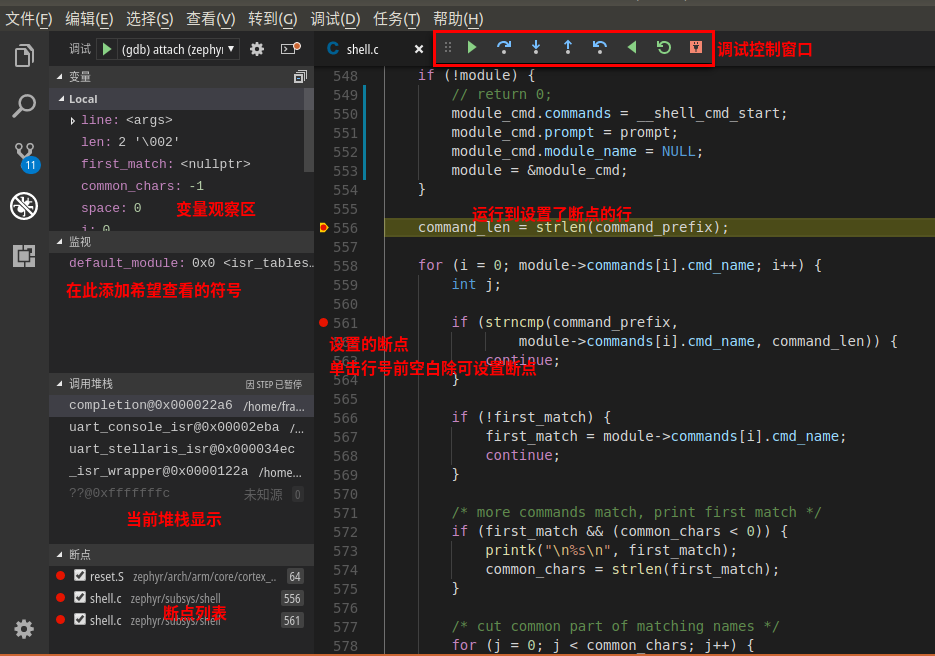Image resolution: width=935 pixels, height=656 pixels.
Task: Open the Search view in activity bar
Action: pyautogui.click(x=24, y=106)
